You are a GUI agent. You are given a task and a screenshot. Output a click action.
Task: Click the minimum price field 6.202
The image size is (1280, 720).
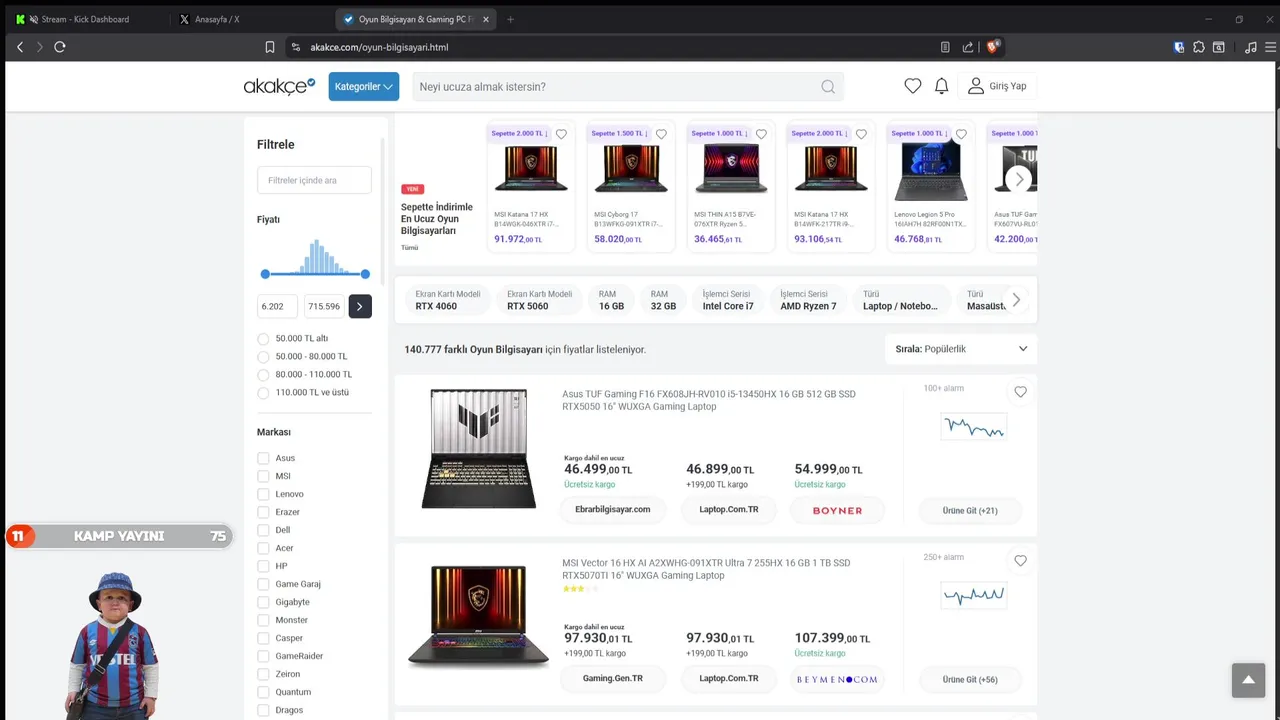(277, 306)
